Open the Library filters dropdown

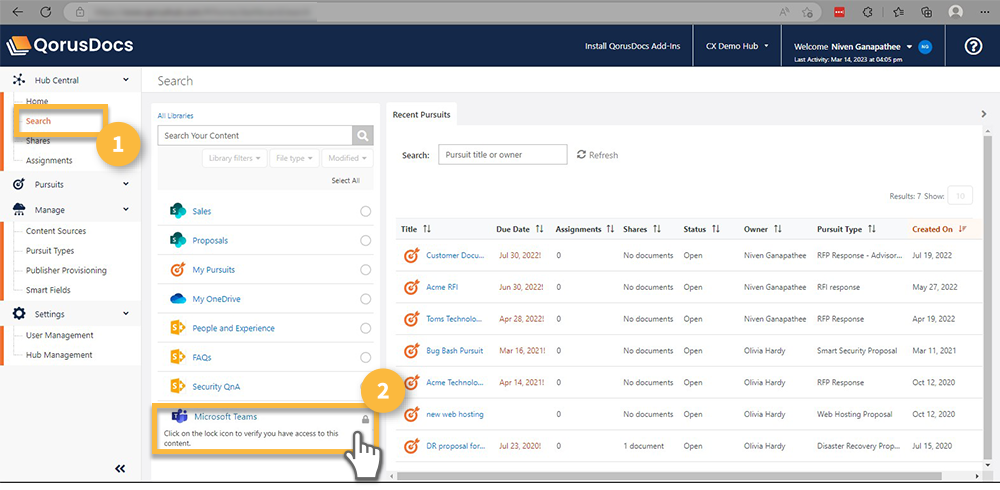click(x=235, y=158)
